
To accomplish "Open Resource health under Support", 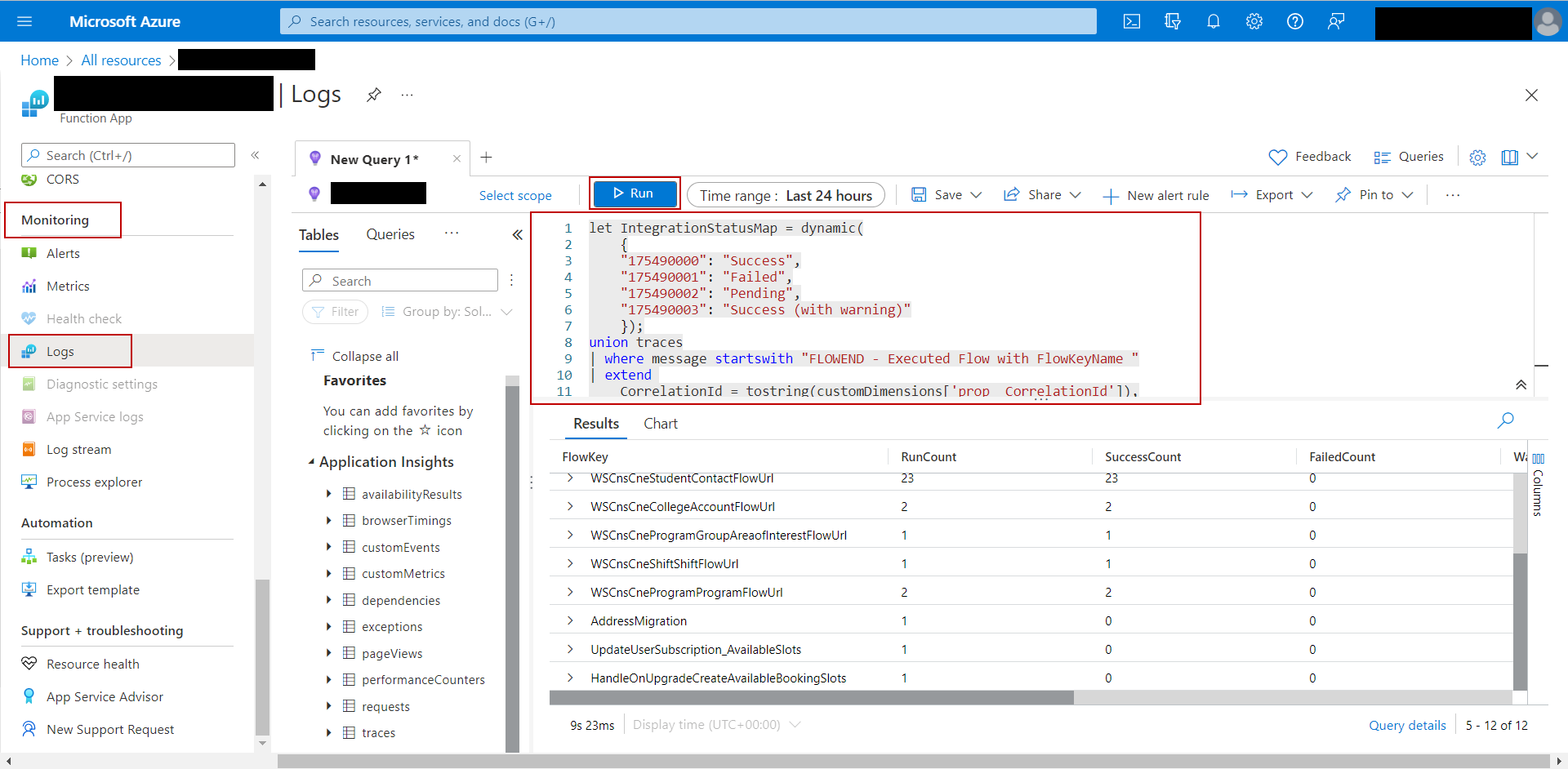I will click(x=92, y=665).
